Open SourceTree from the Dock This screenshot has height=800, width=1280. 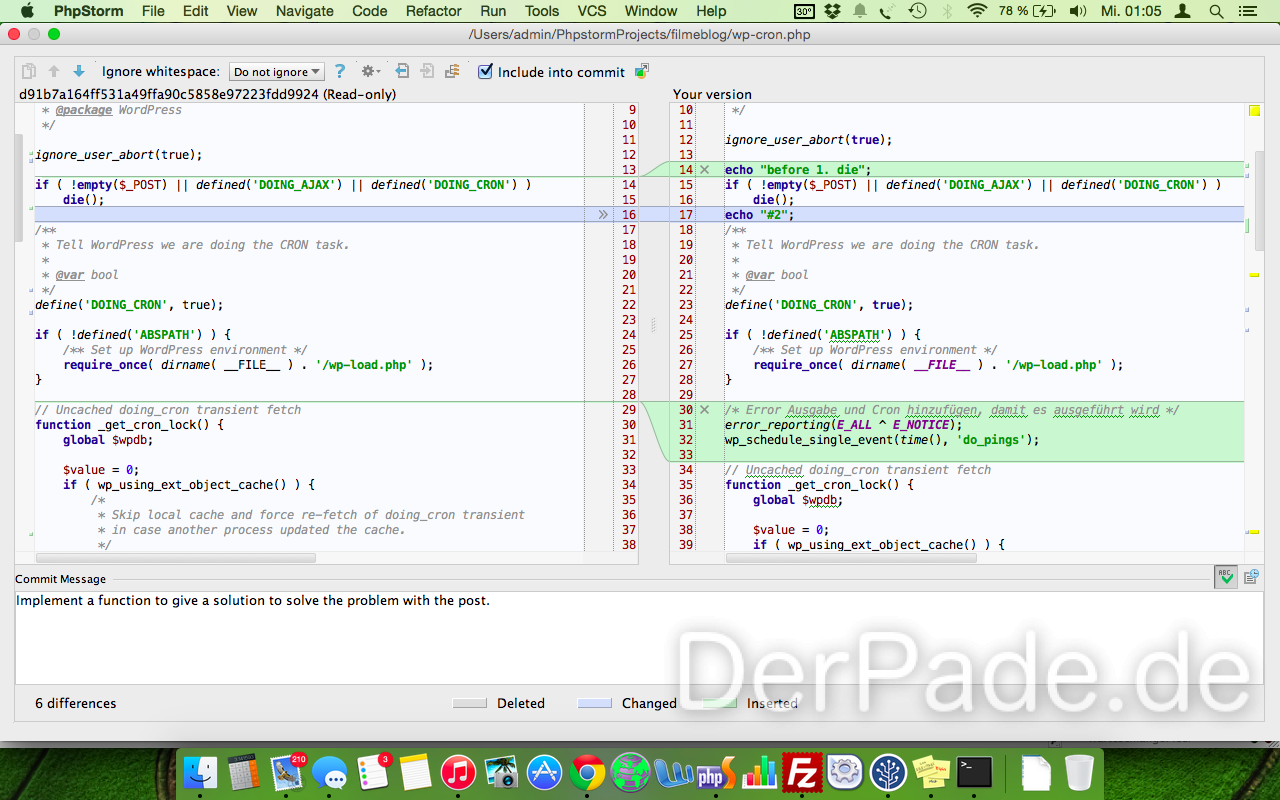click(888, 773)
